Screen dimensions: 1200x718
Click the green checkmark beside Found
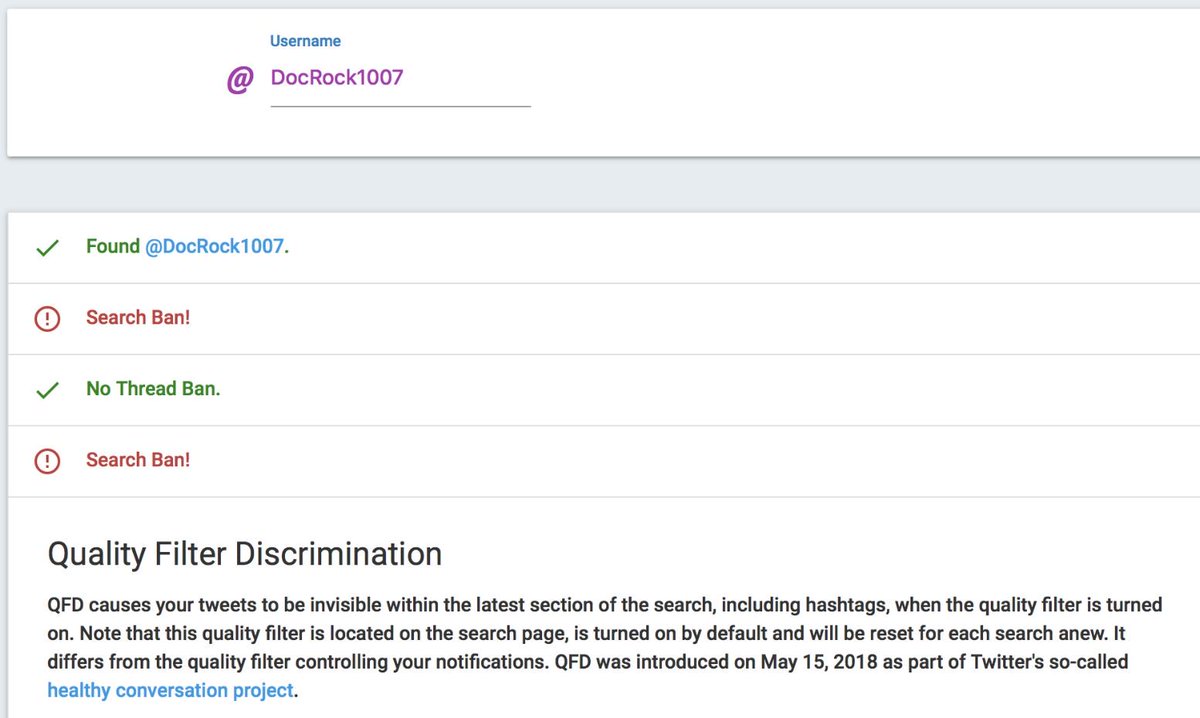[x=47, y=248]
